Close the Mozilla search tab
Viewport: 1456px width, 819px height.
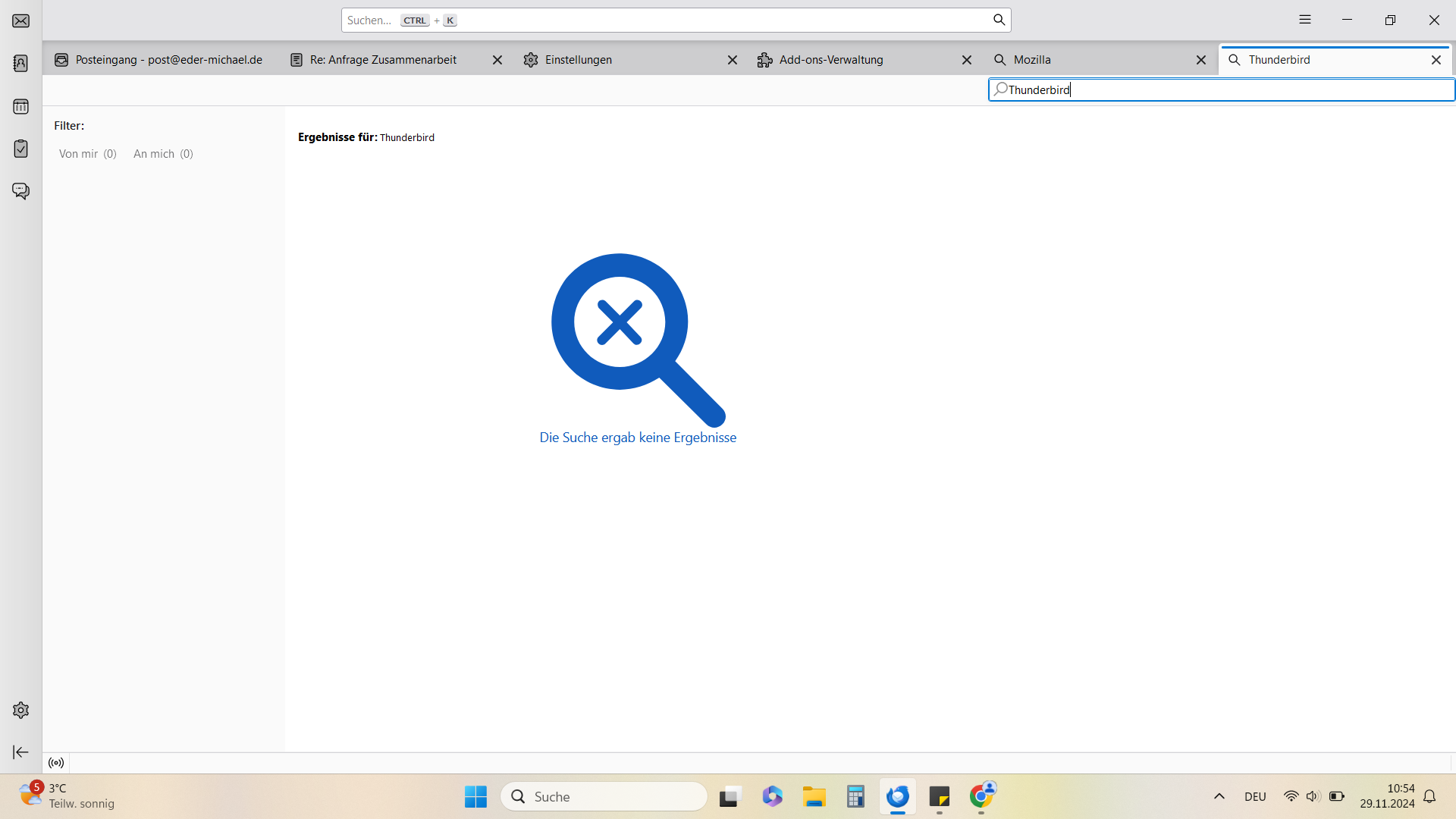1200,60
